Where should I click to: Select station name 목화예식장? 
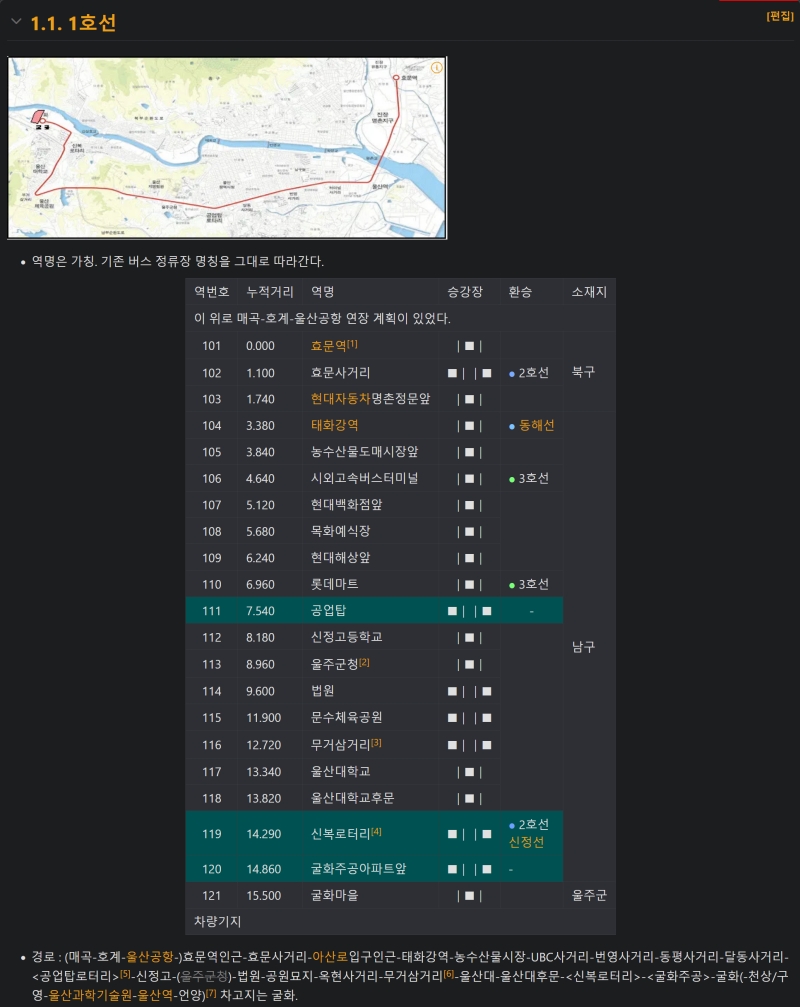pyautogui.click(x=340, y=531)
